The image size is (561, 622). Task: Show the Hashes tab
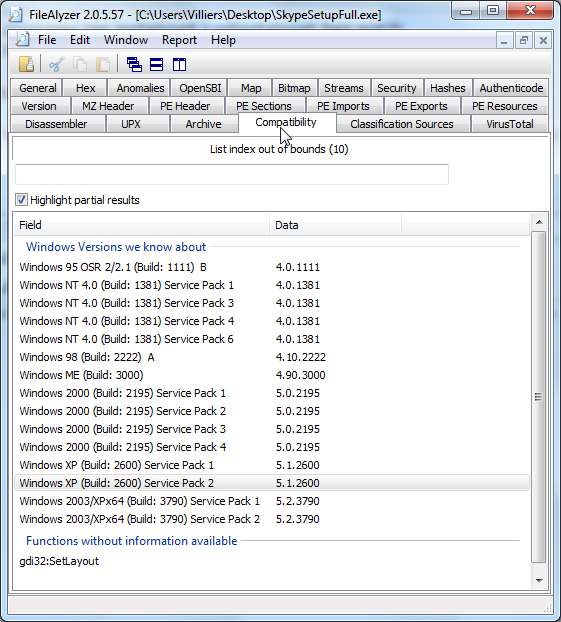point(448,88)
